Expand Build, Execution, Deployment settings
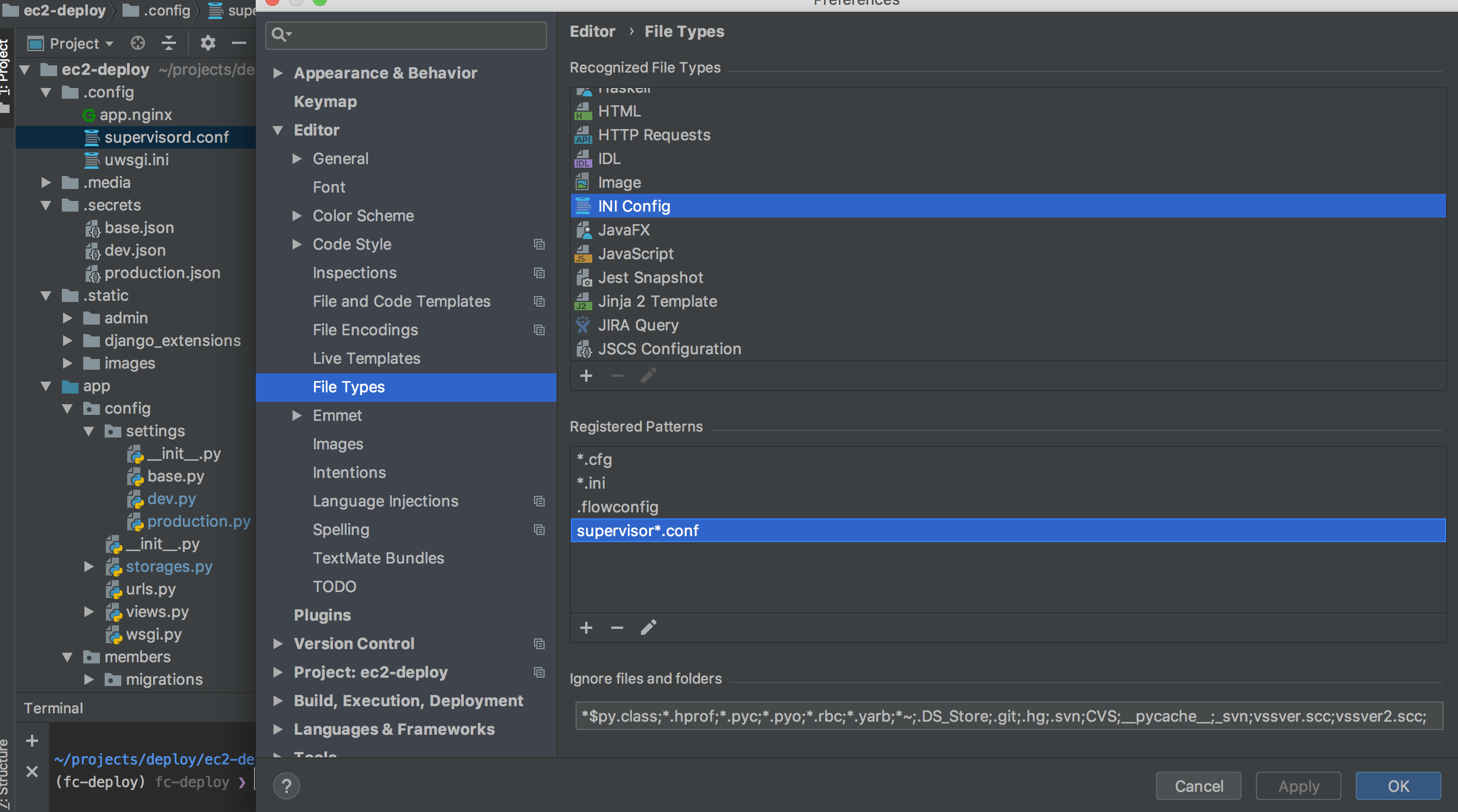 (x=277, y=701)
